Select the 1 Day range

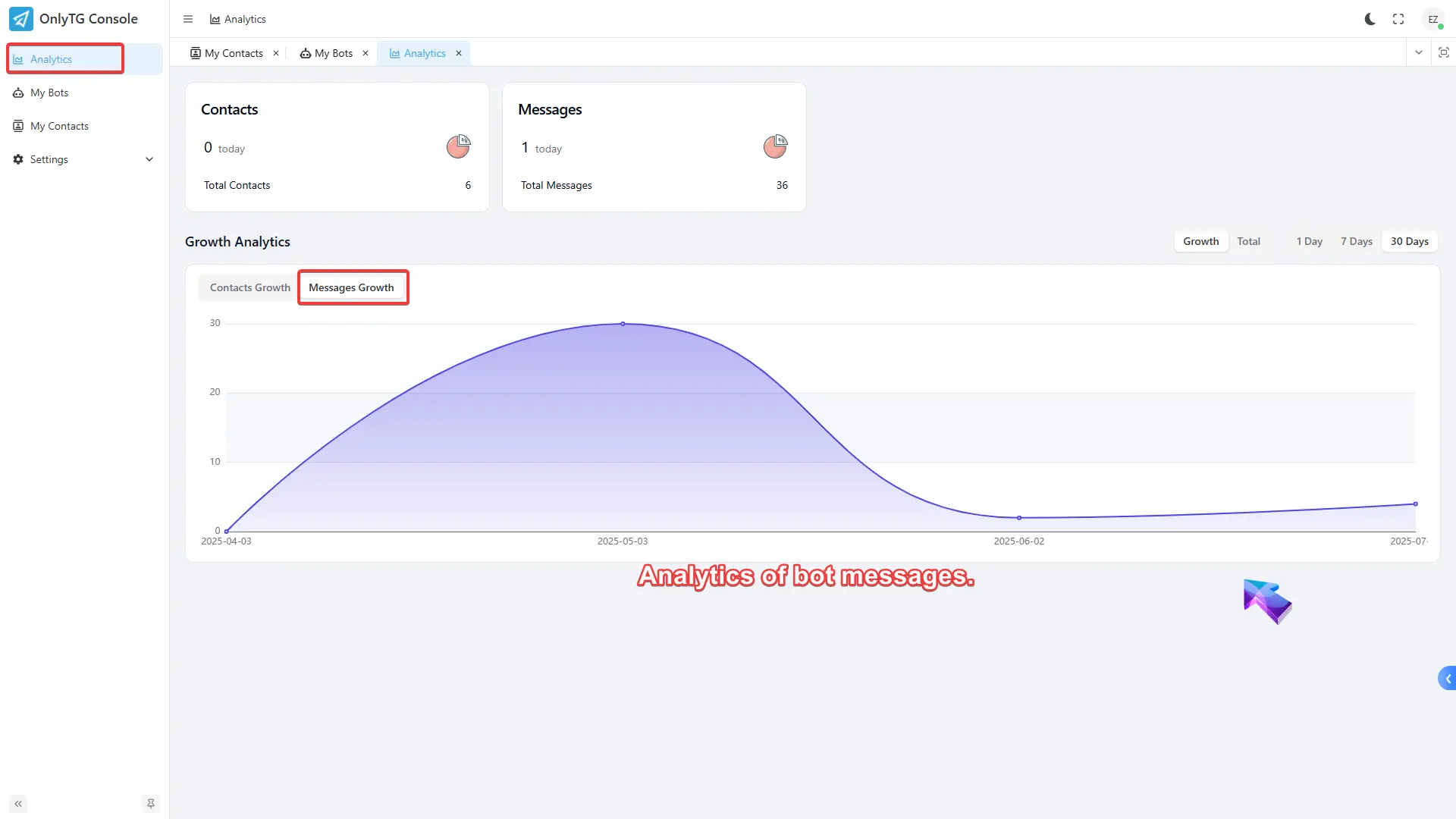click(x=1309, y=241)
